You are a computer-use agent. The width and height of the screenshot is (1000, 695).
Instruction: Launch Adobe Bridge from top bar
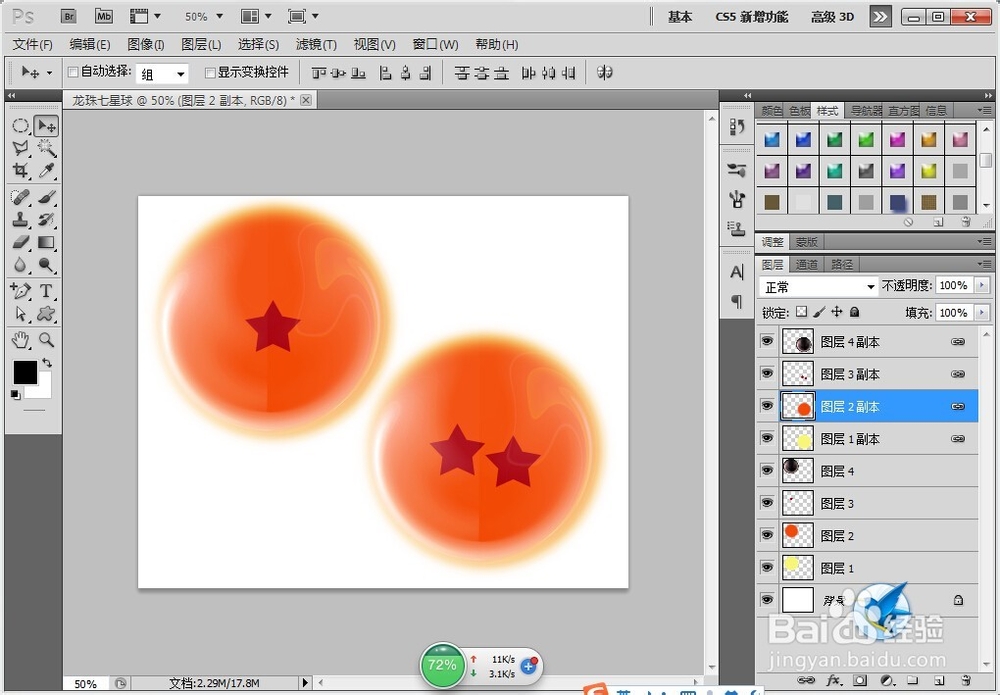tap(69, 17)
